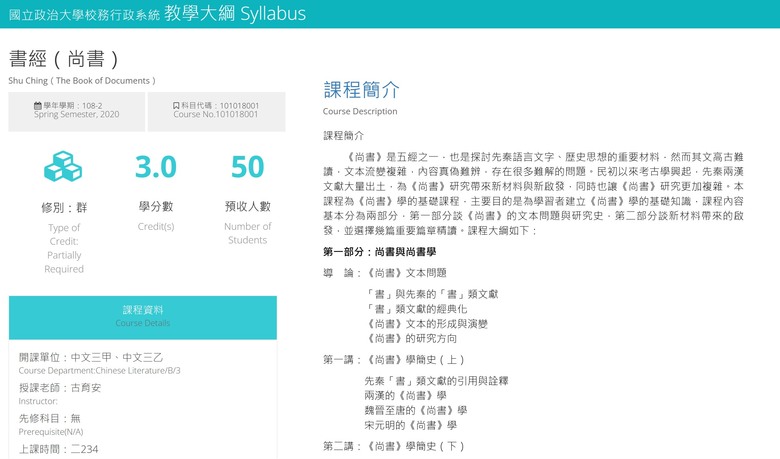Click the 開課單位：中文三甲、中文三乙 line

tap(91, 357)
